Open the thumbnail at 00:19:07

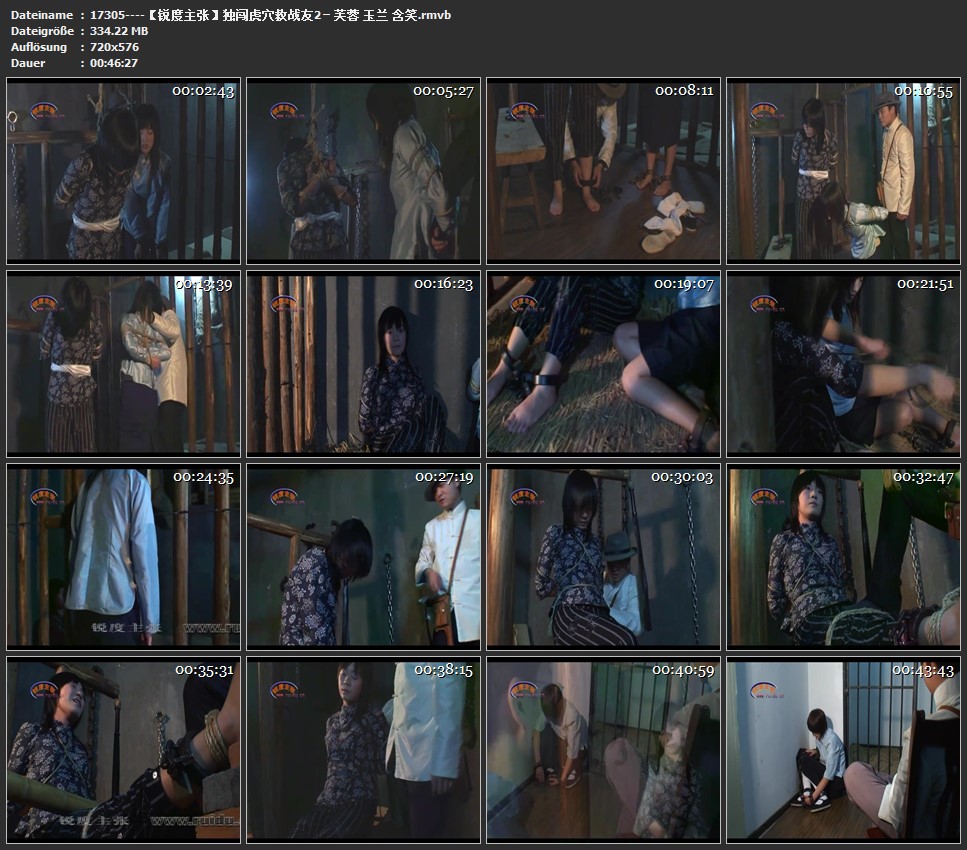click(x=603, y=364)
